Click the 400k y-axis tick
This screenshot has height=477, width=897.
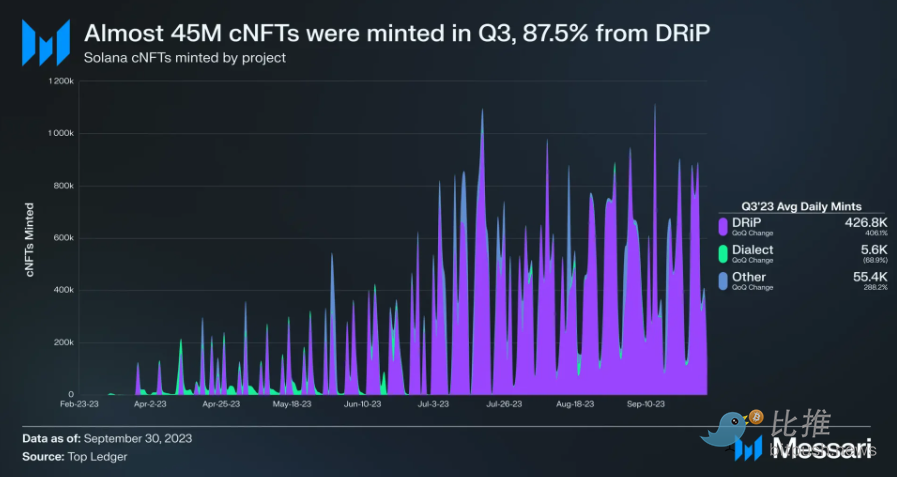coord(63,290)
